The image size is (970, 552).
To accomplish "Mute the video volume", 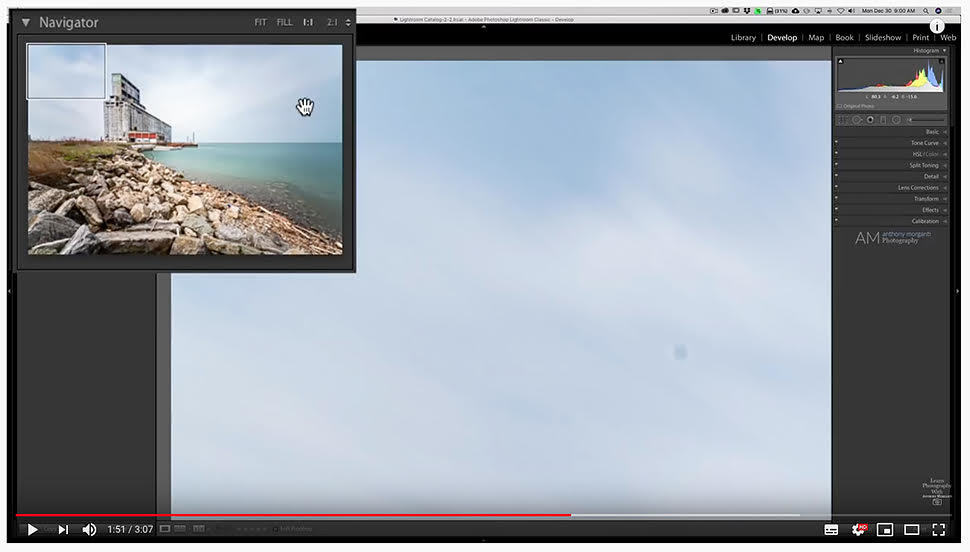I will [x=89, y=530].
